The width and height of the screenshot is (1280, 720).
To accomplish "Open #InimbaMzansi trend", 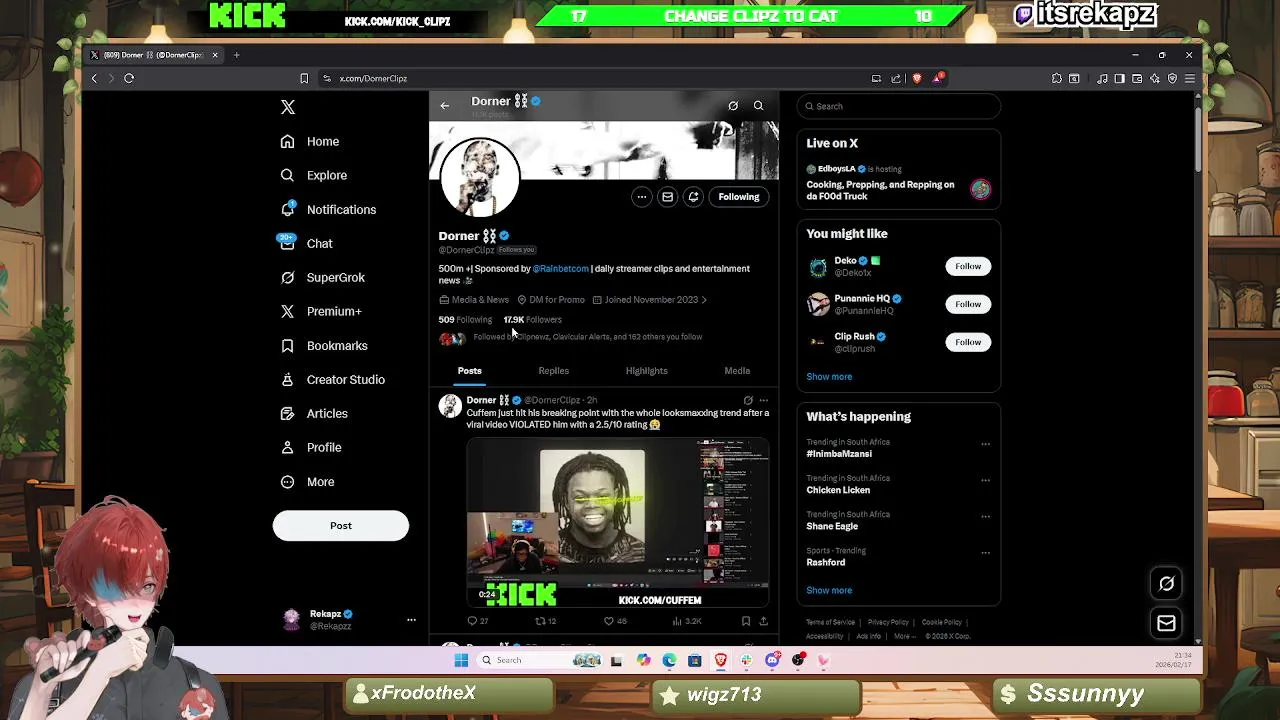I will tap(839, 454).
